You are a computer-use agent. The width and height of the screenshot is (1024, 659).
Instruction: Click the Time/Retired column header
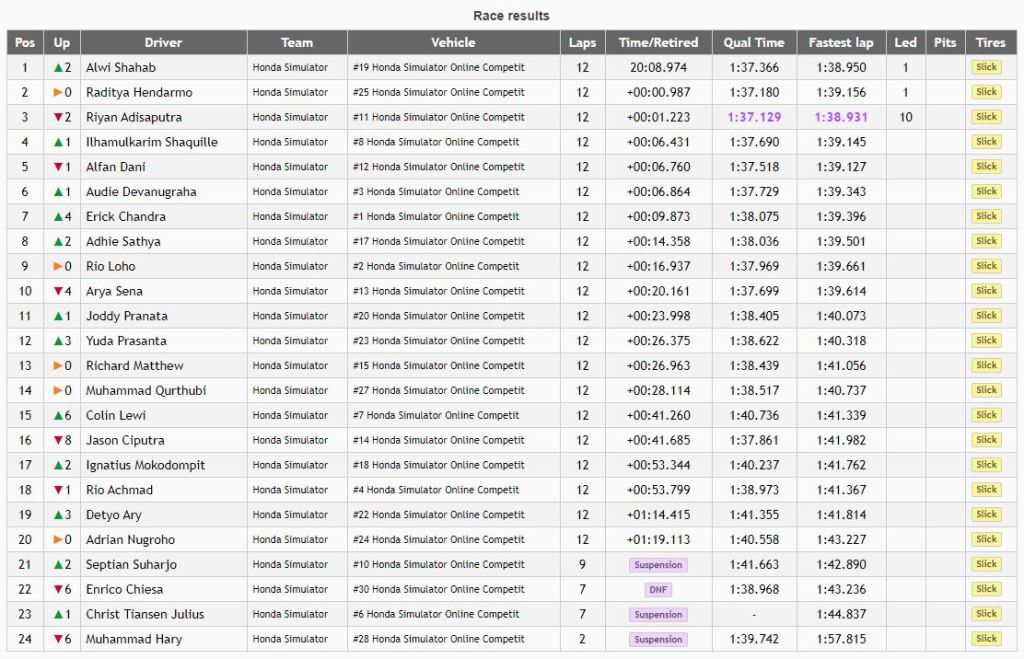pos(658,43)
